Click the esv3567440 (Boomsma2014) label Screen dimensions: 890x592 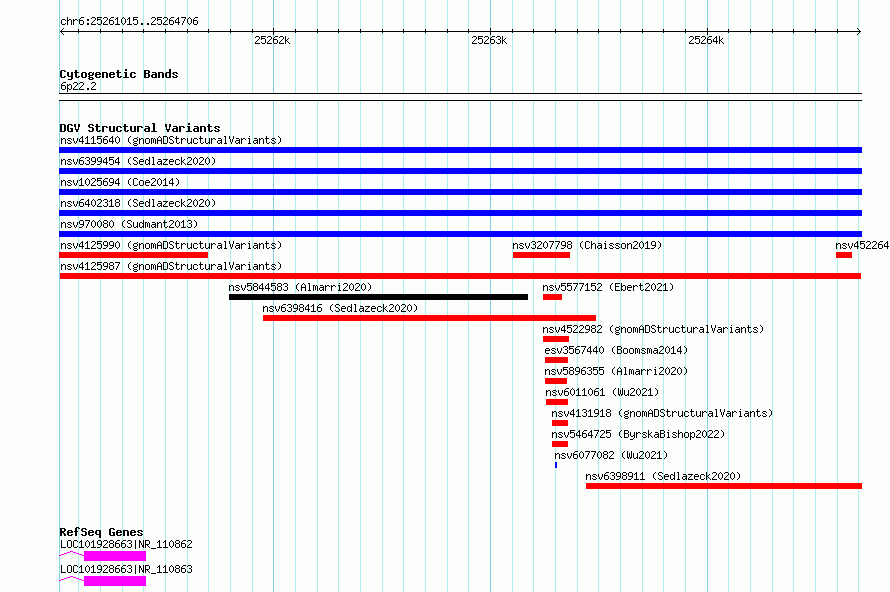(616, 350)
